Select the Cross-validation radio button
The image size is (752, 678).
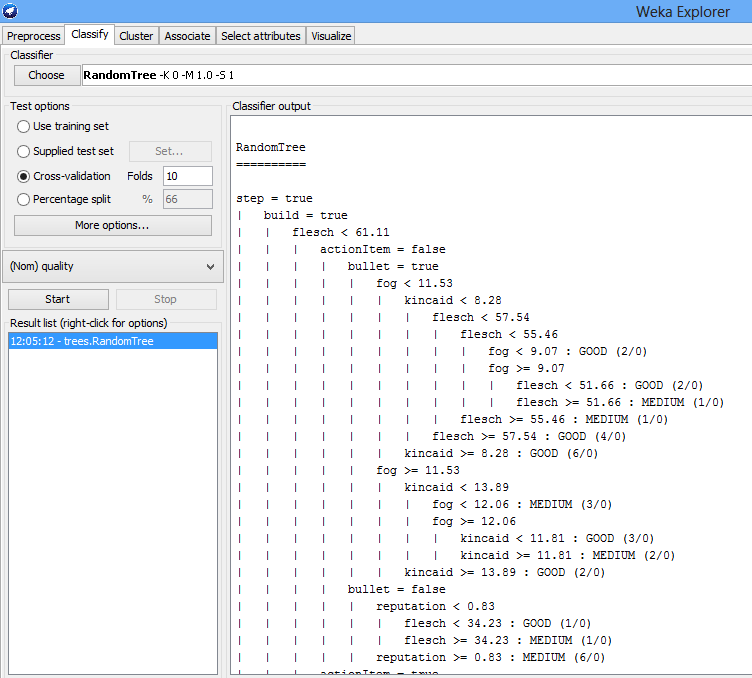[x=64, y=176]
